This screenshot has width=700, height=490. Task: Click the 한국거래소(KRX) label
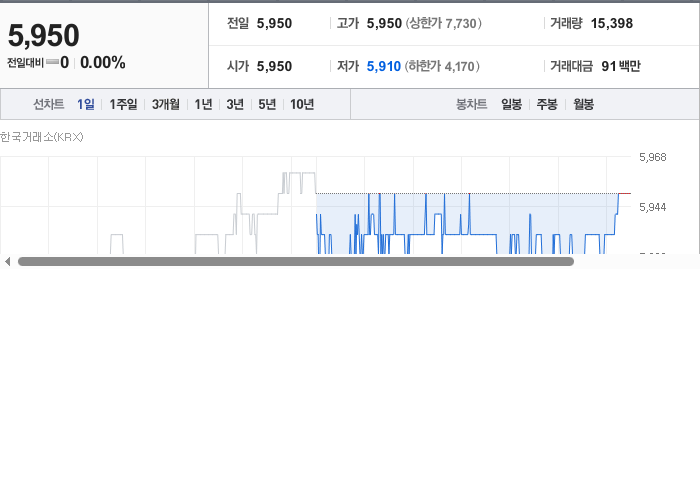click(x=42, y=137)
